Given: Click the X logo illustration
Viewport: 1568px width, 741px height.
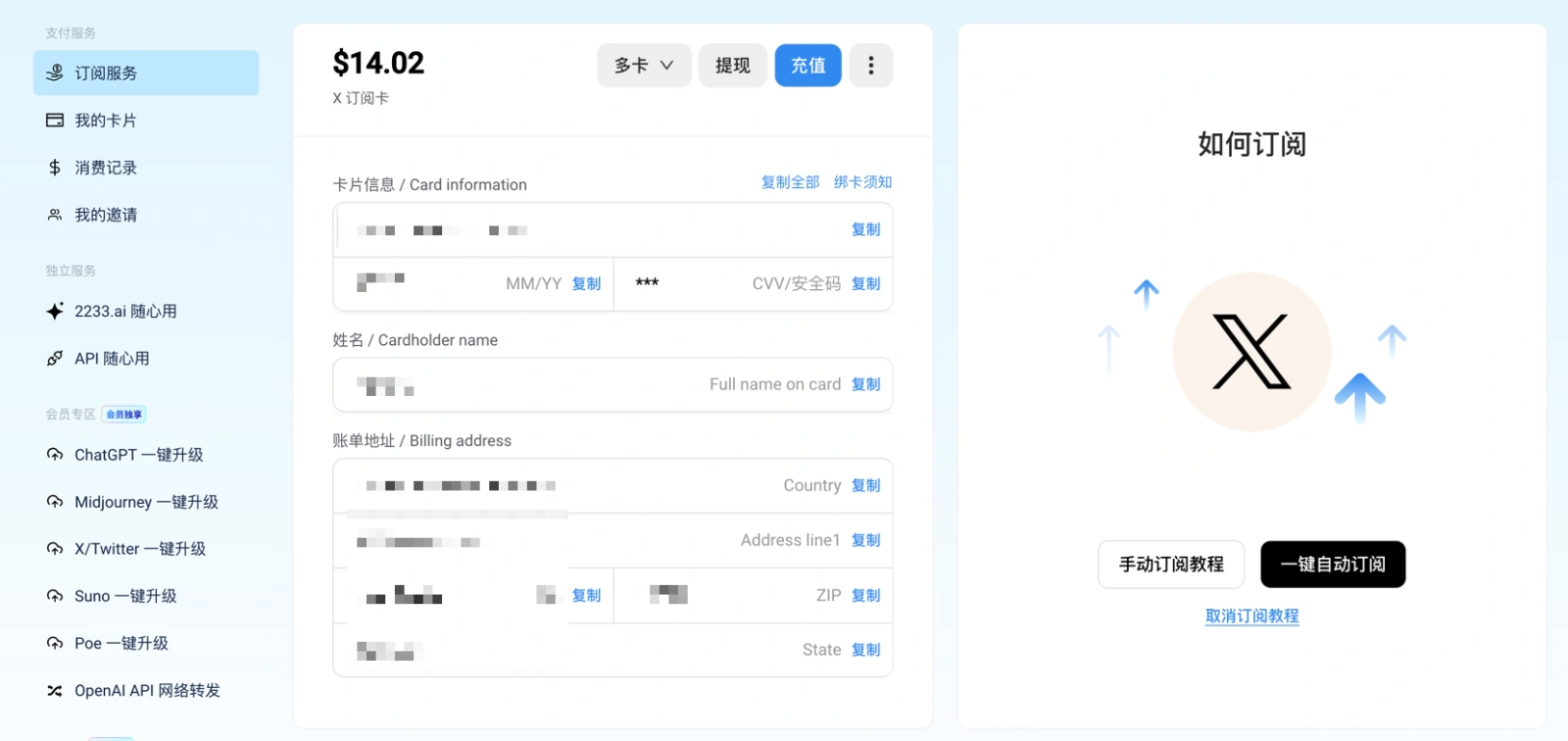Looking at the screenshot, I should (x=1251, y=352).
